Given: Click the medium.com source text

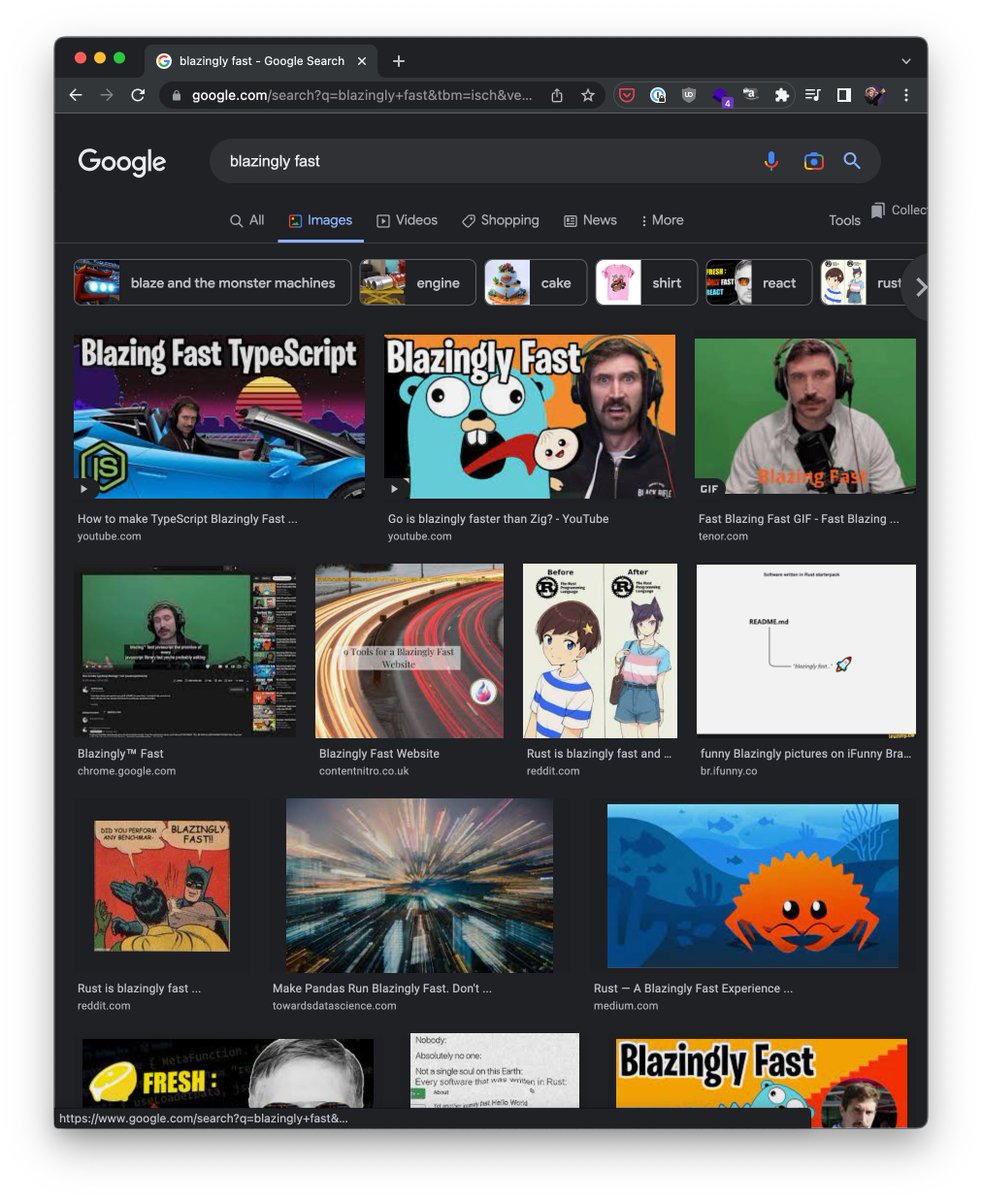Looking at the screenshot, I should pyautogui.click(x=626, y=1005).
